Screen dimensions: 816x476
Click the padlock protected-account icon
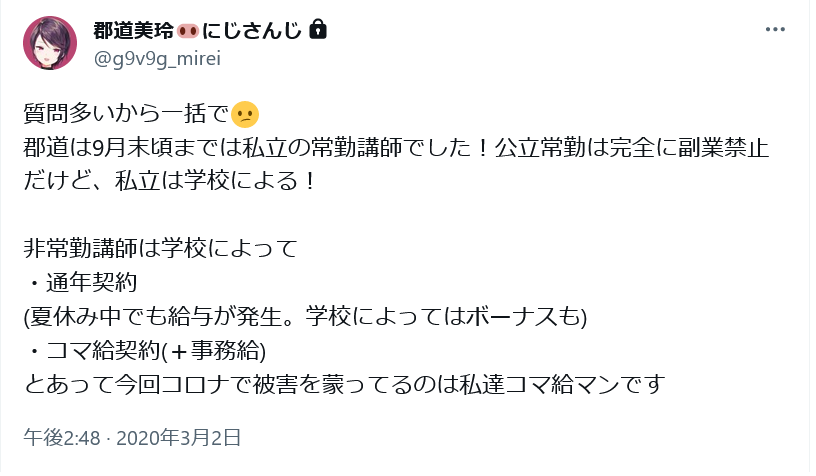[318, 30]
